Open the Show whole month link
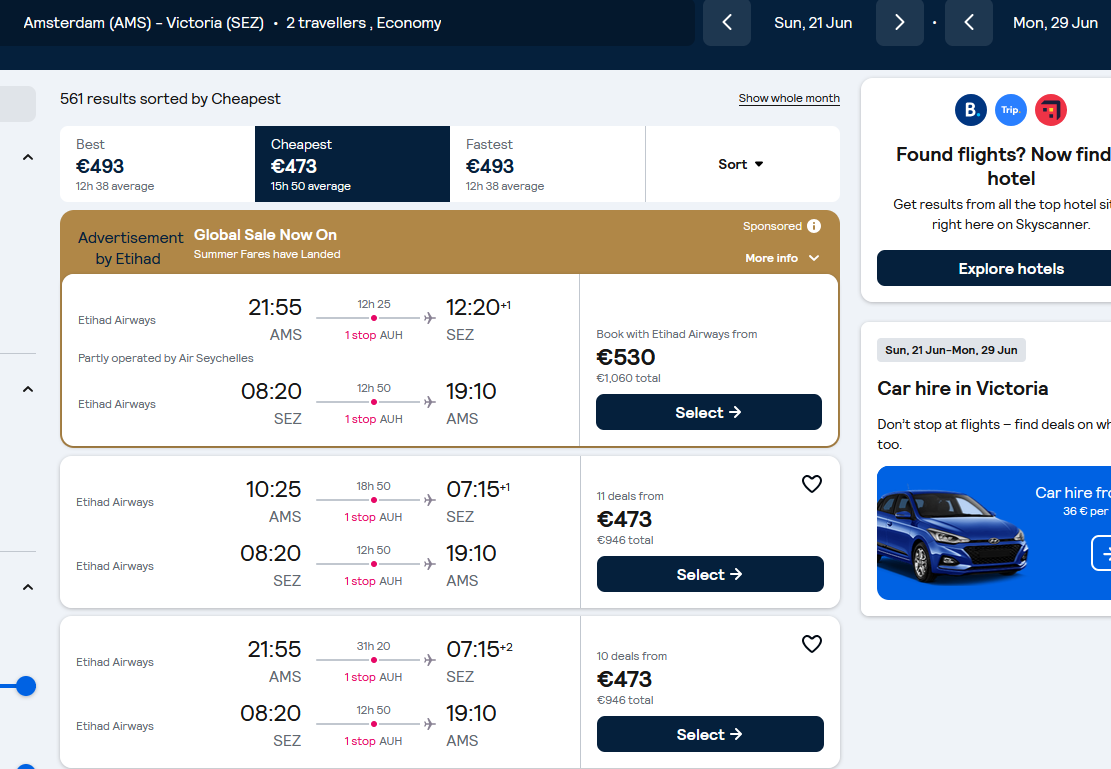The width and height of the screenshot is (1111, 769). [x=789, y=99]
